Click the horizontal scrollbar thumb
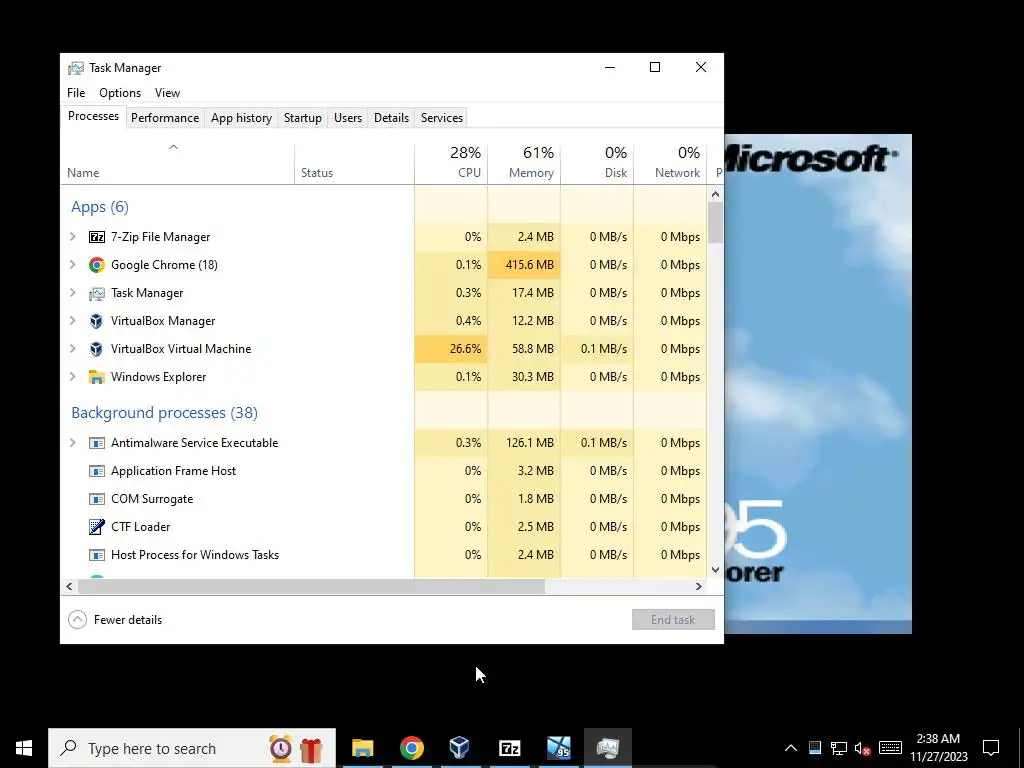The height and width of the screenshot is (768, 1024). point(312,586)
